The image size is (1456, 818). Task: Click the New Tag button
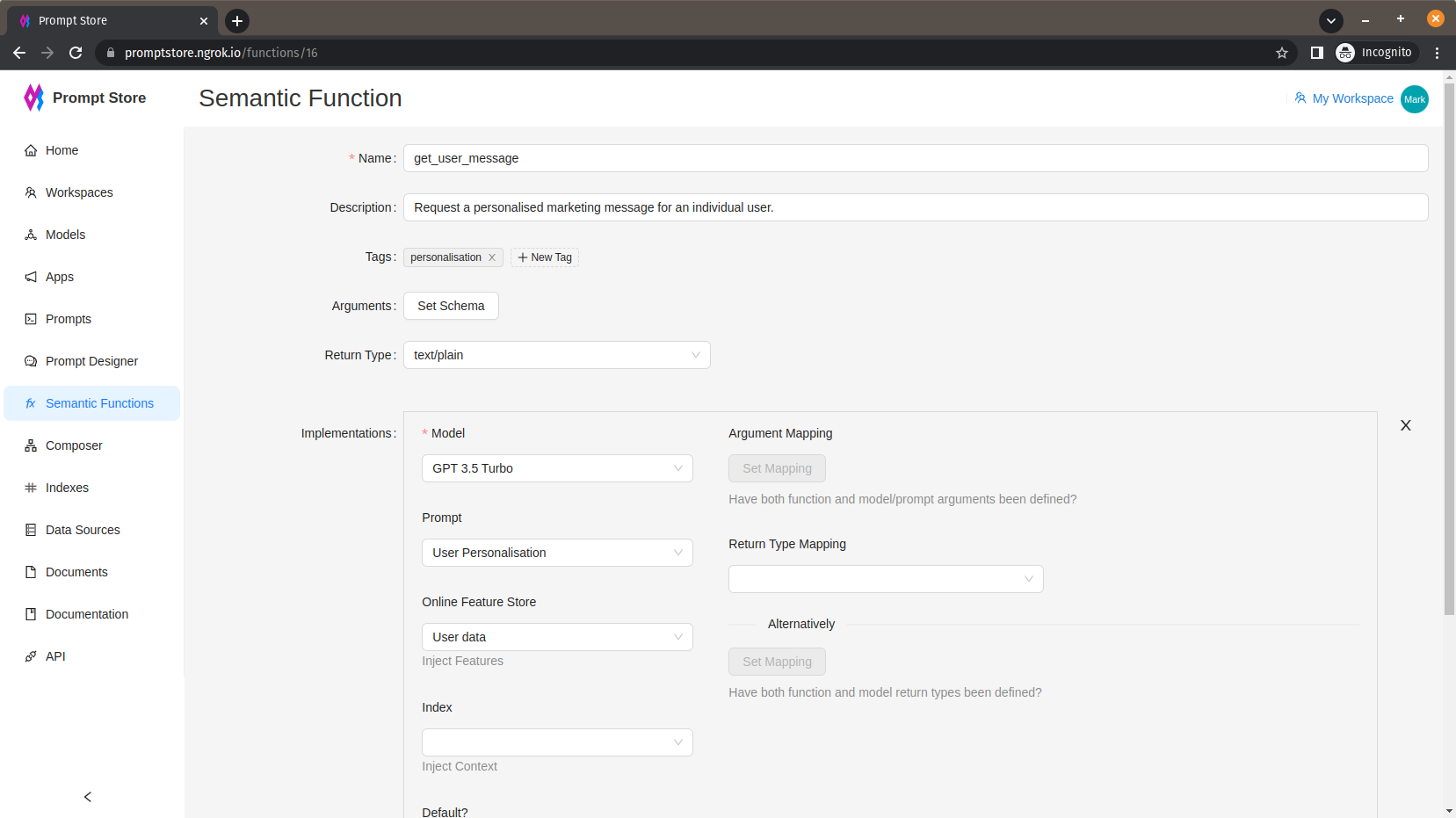[545, 257]
